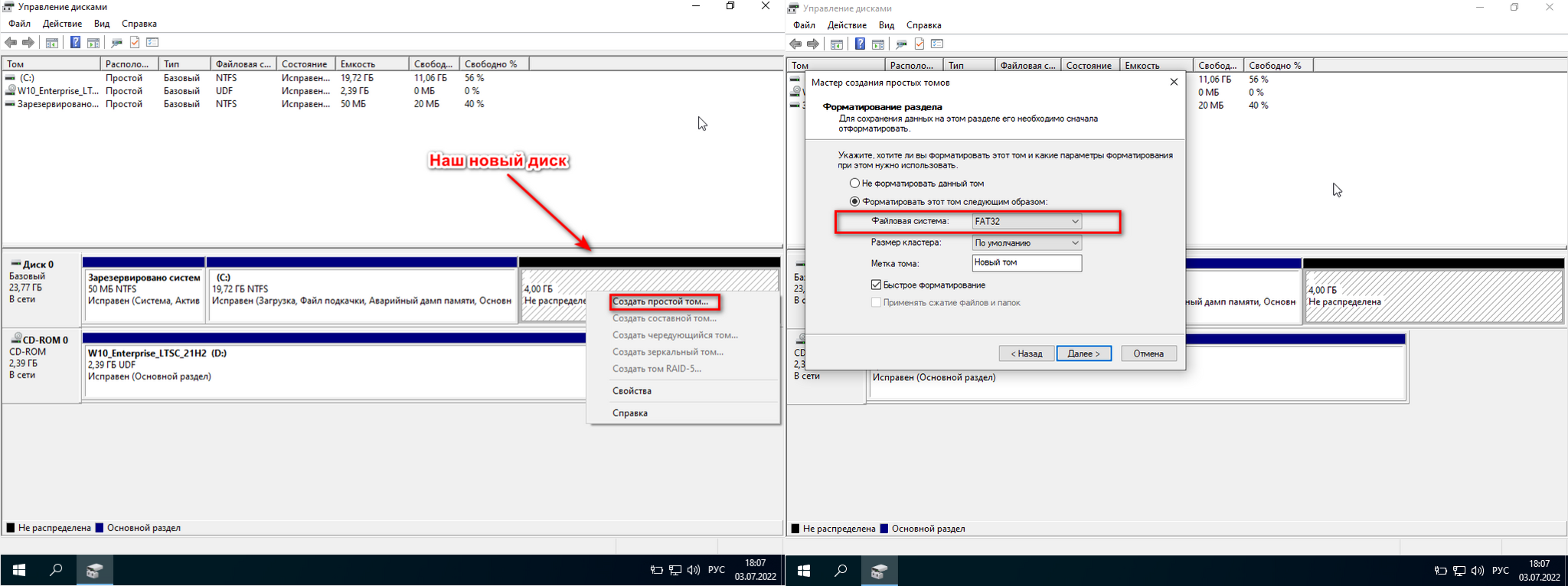Select the (C:) volume drive icon in left list
The image size is (1568, 586).
coord(10,78)
